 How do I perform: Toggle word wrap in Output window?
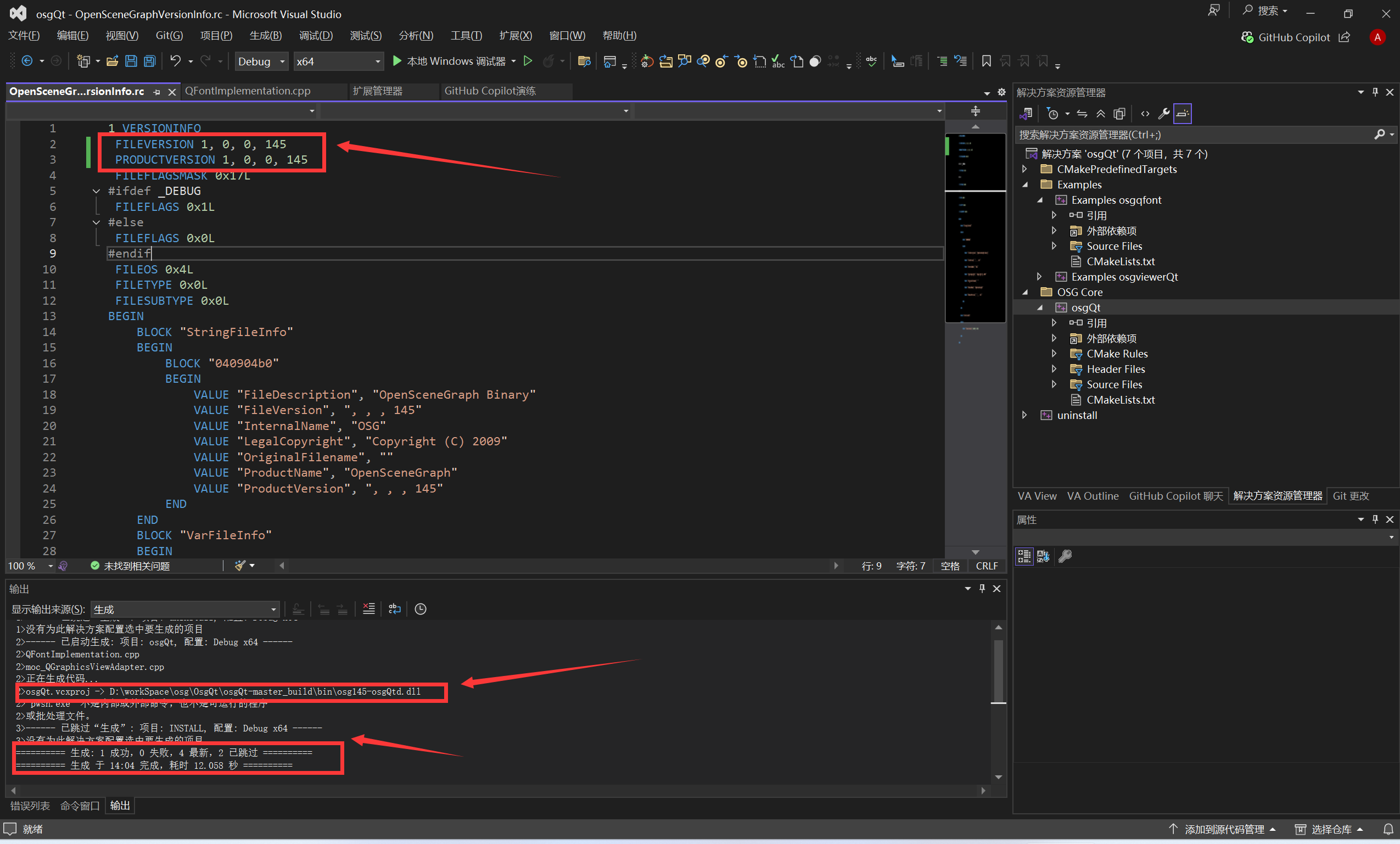[x=394, y=609]
